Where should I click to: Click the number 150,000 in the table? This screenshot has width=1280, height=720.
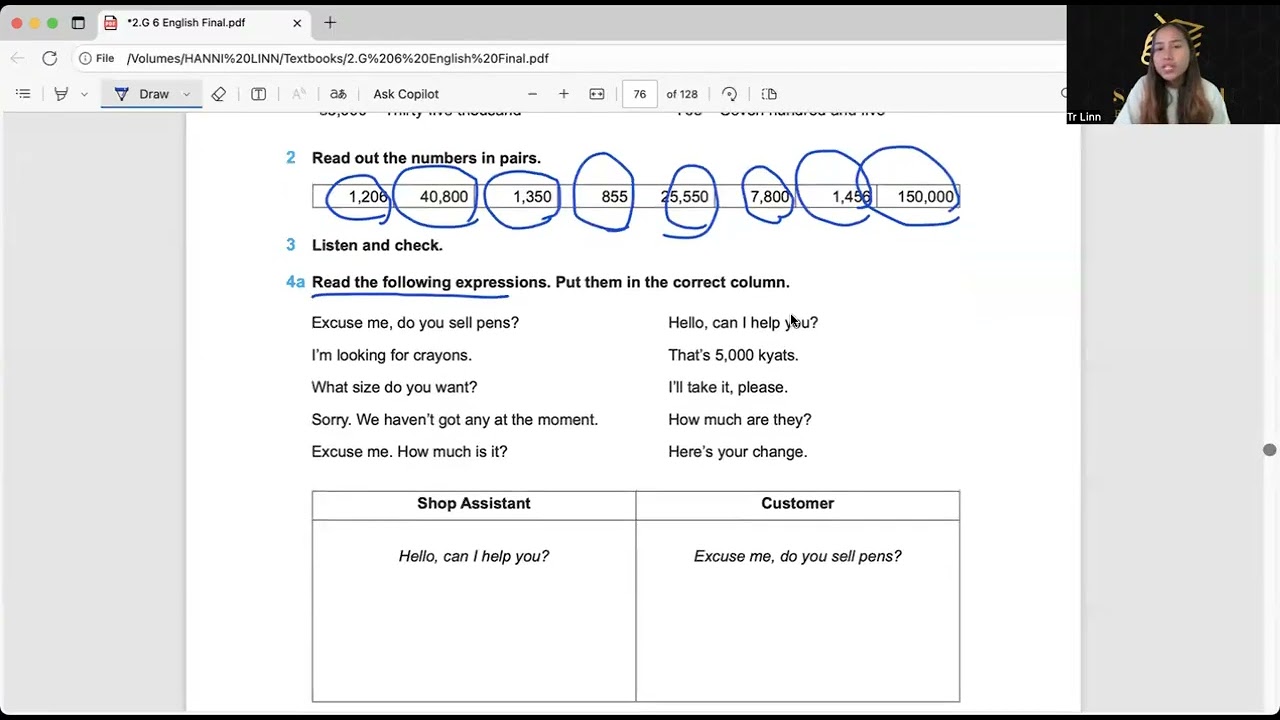click(926, 197)
